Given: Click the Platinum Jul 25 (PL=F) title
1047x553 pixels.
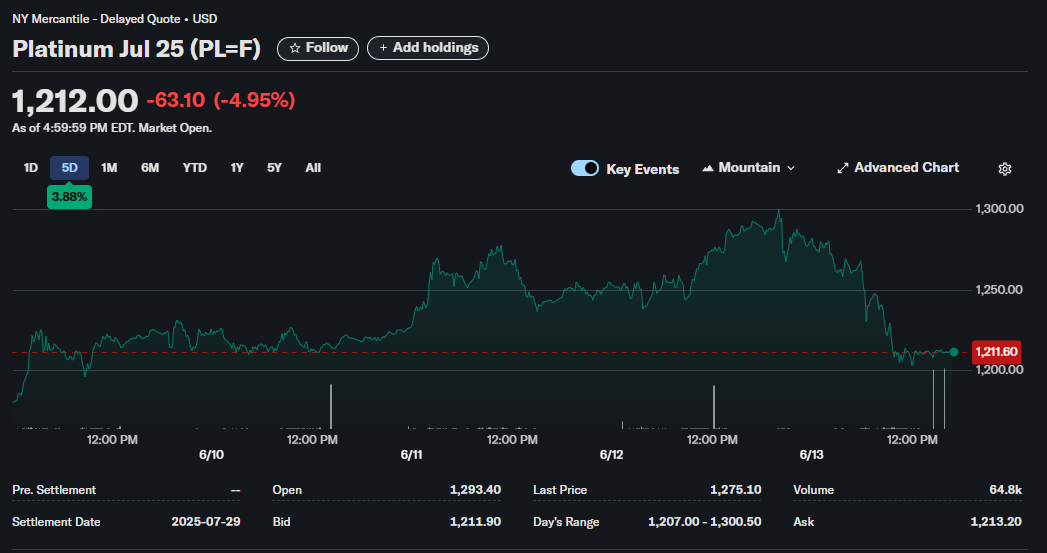Looking at the screenshot, I should pos(136,49).
